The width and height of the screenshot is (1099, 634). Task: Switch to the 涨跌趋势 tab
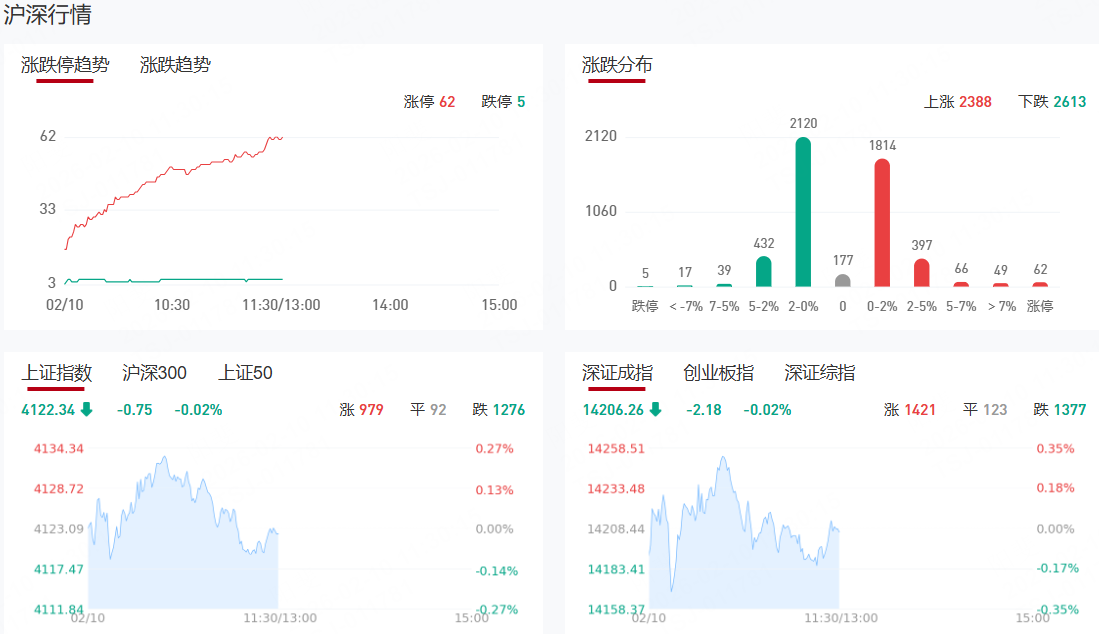point(175,65)
